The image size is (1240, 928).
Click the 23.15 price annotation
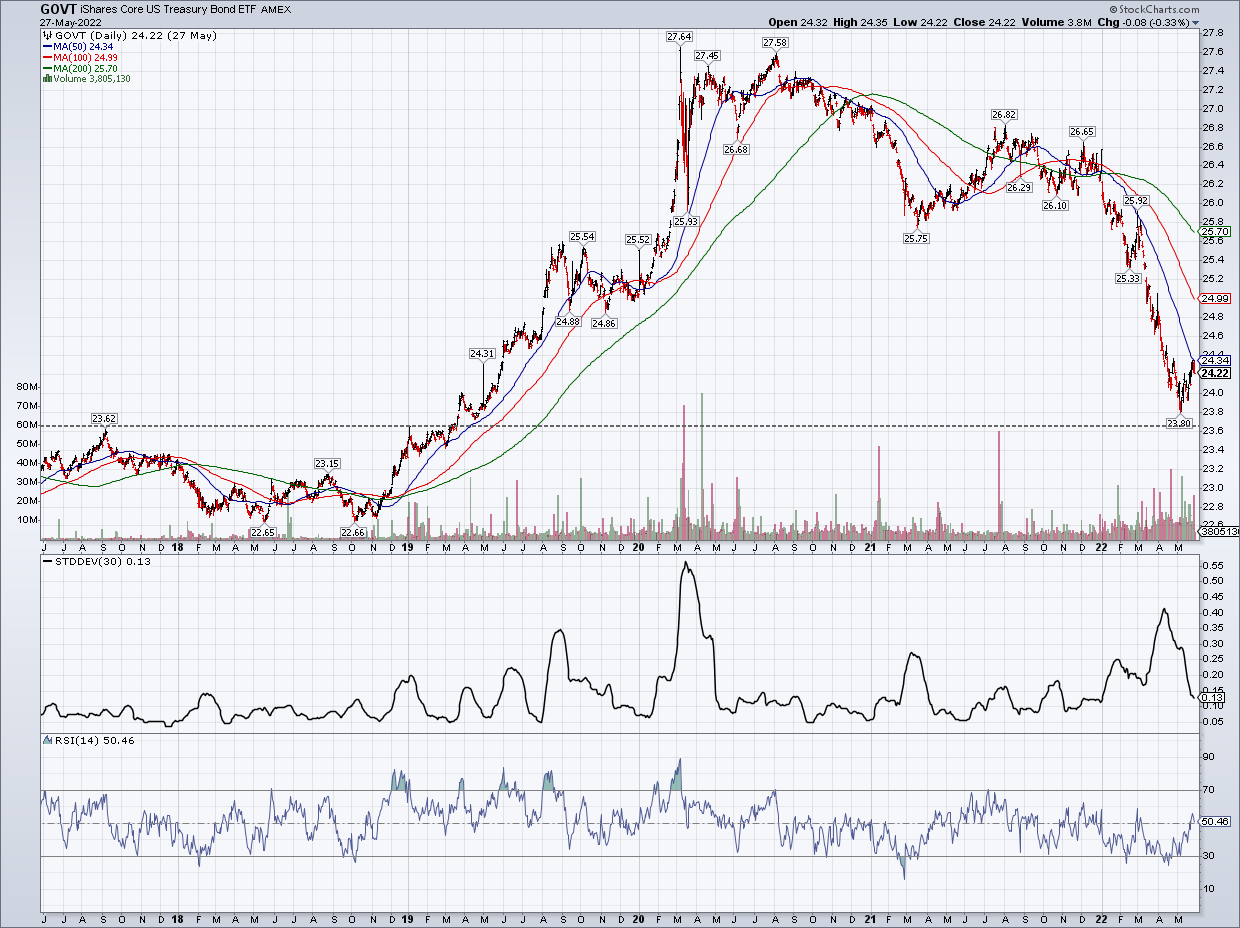click(327, 463)
